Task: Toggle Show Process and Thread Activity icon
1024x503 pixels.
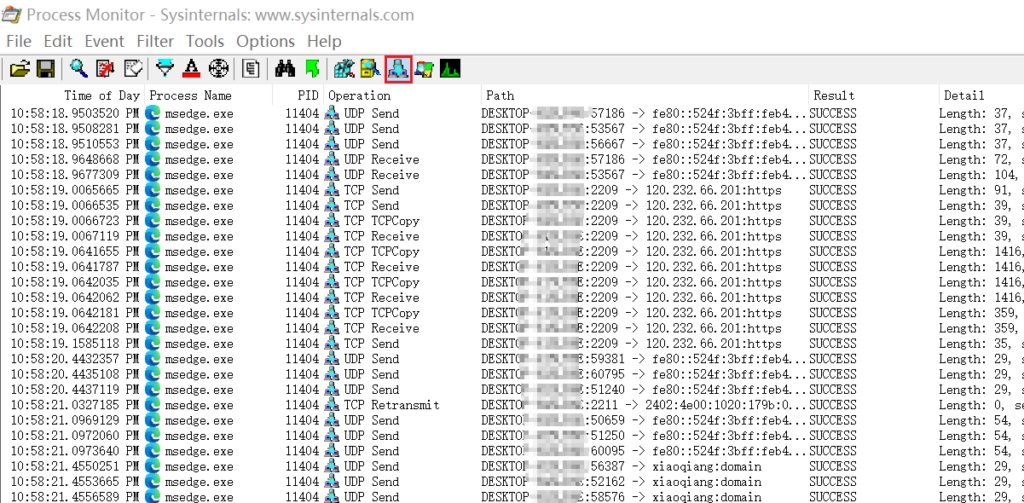Action: tap(424, 69)
